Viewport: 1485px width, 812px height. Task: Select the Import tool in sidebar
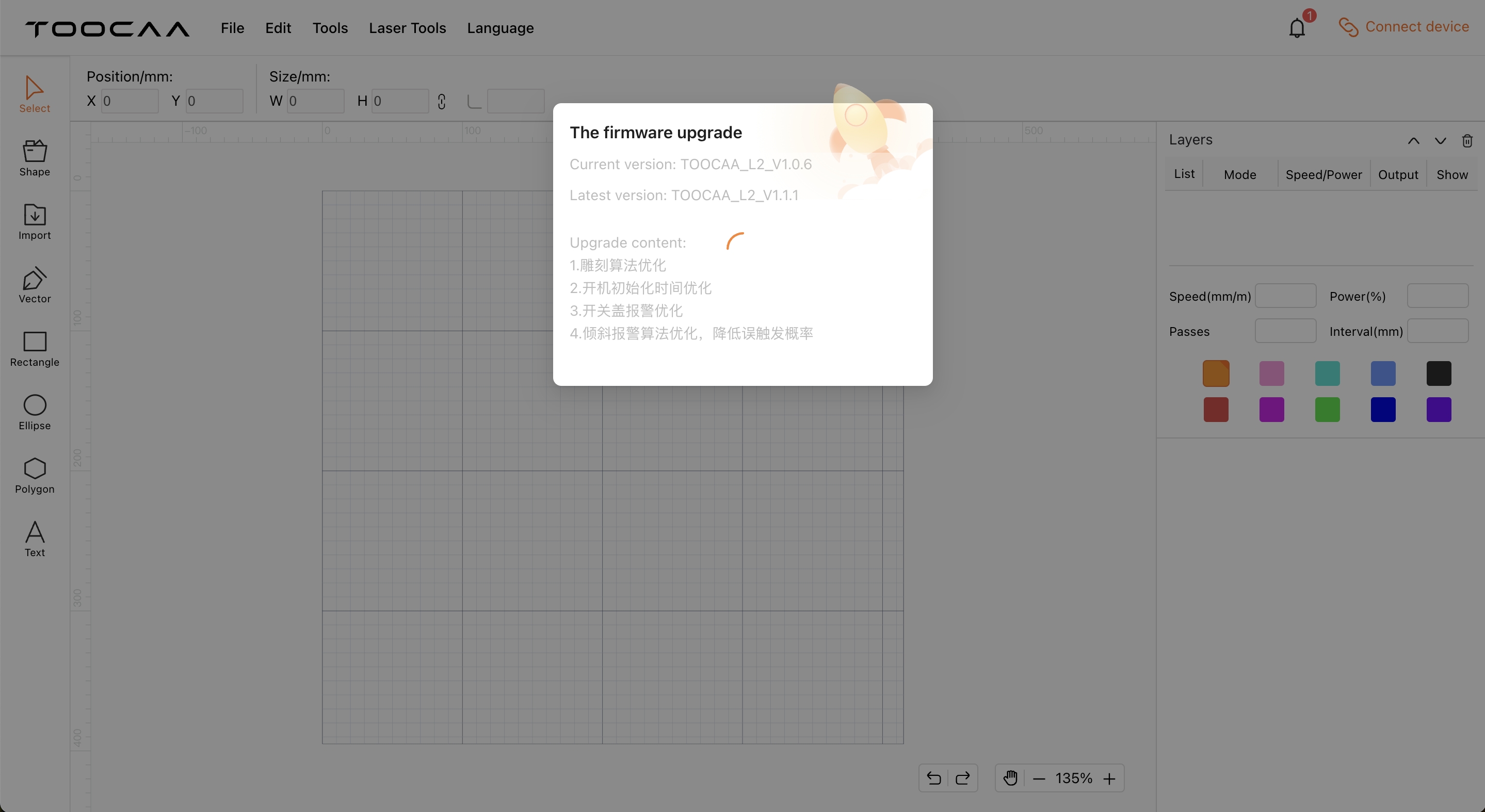click(x=34, y=221)
